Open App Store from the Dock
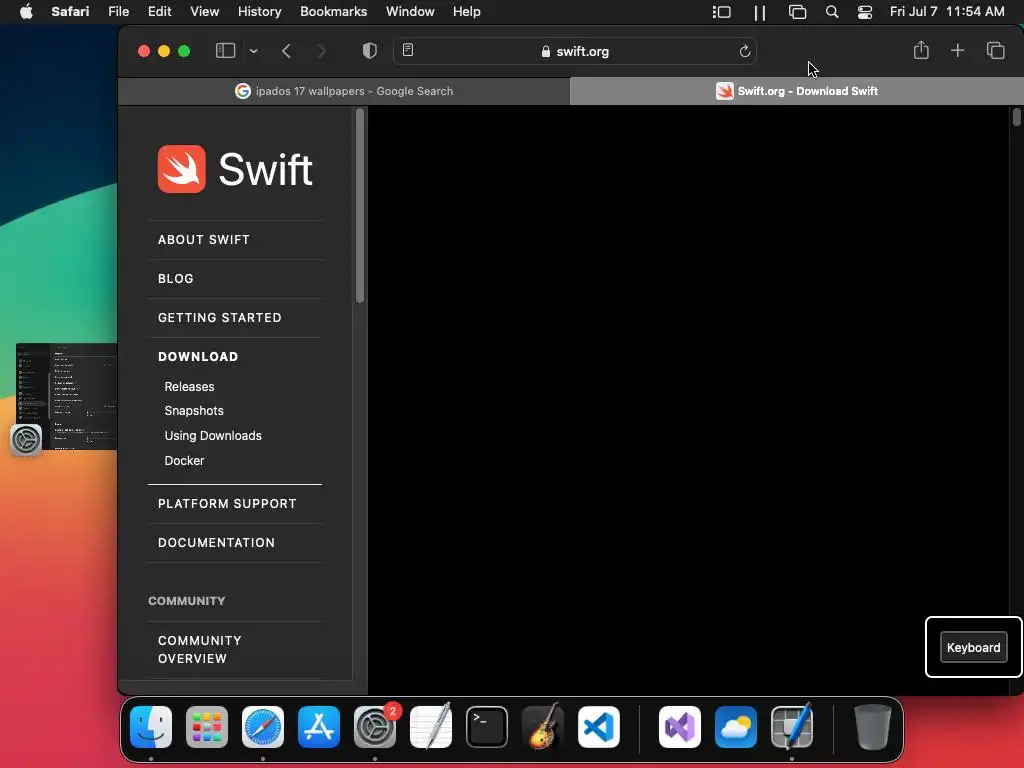This screenshot has height=768, width=1024. pyautogui.click(x=319, y=726)
